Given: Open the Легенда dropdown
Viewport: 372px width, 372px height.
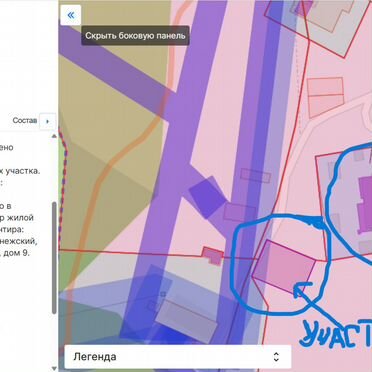Looking at the screenshot, I should (177, 357).
